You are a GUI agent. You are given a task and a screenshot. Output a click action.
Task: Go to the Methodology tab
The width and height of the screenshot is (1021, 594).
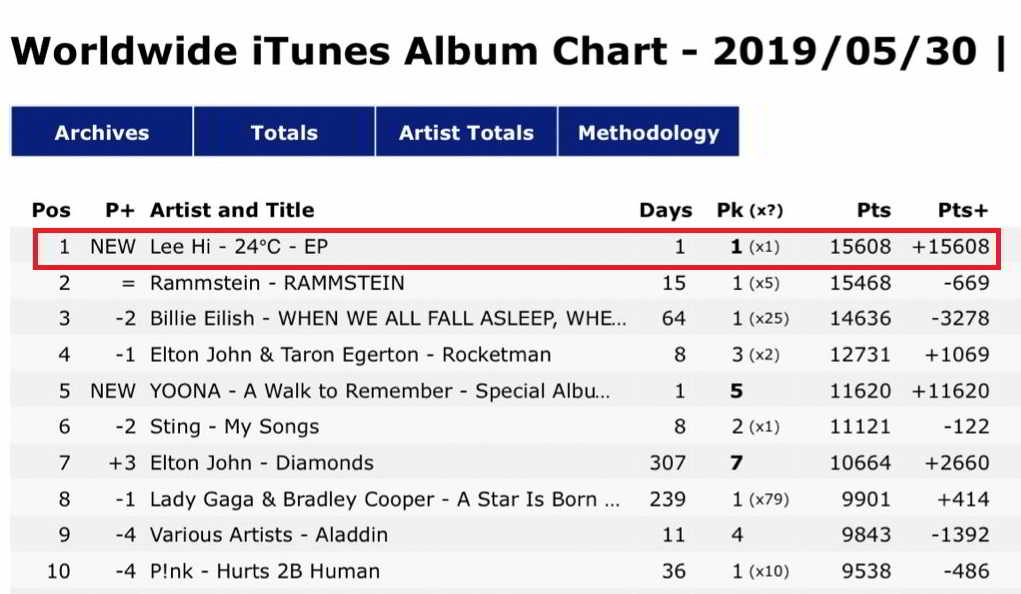(x=648, y=133)
